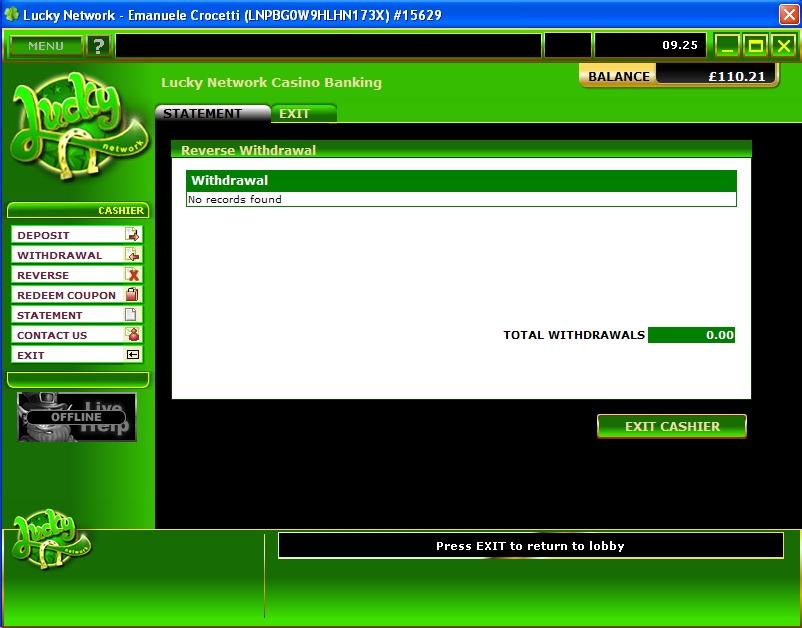Click the Withdrawal table header
The height and width of the screenshot is (628, 802).
(x=461, y=181)
